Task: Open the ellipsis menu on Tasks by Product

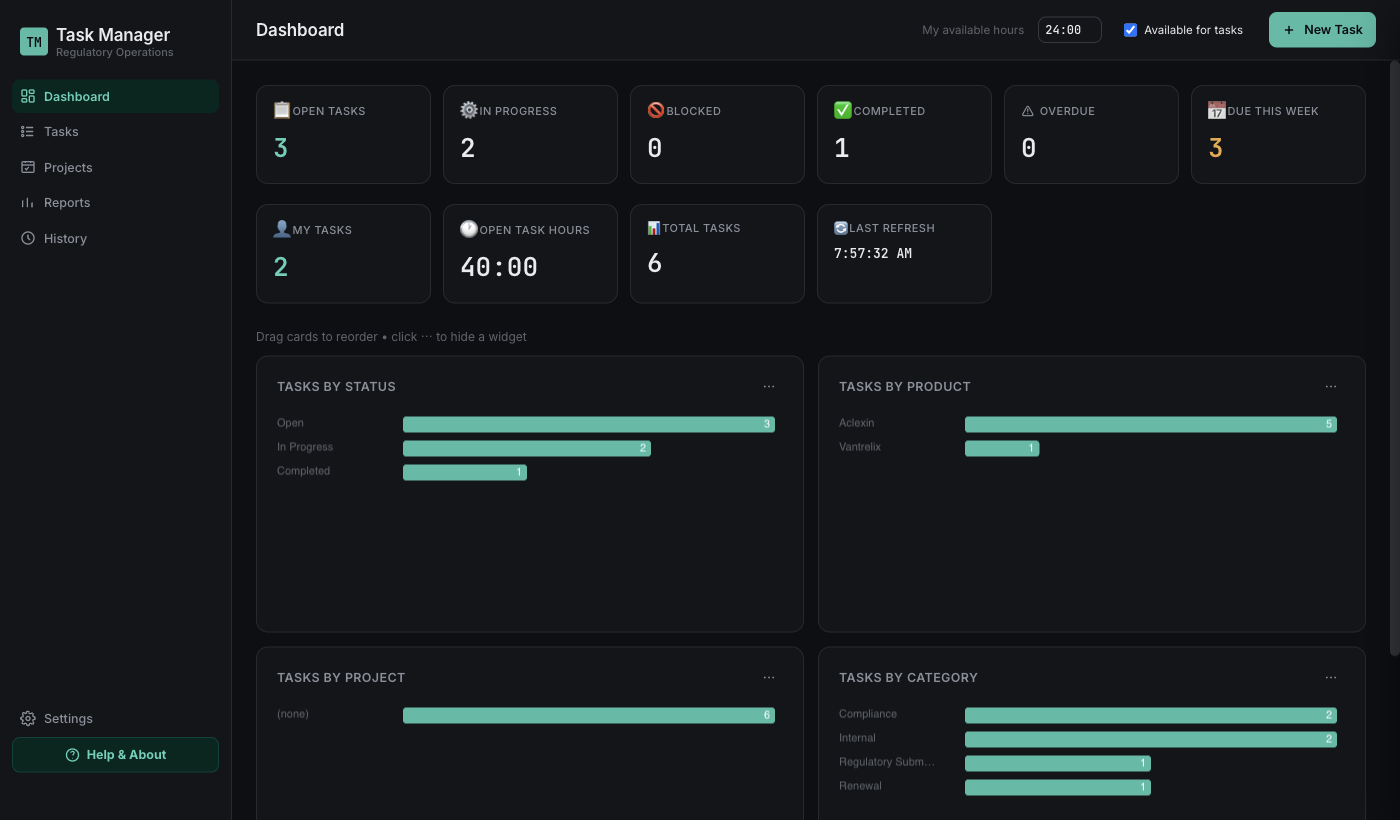Action: tap(1331, 386)
